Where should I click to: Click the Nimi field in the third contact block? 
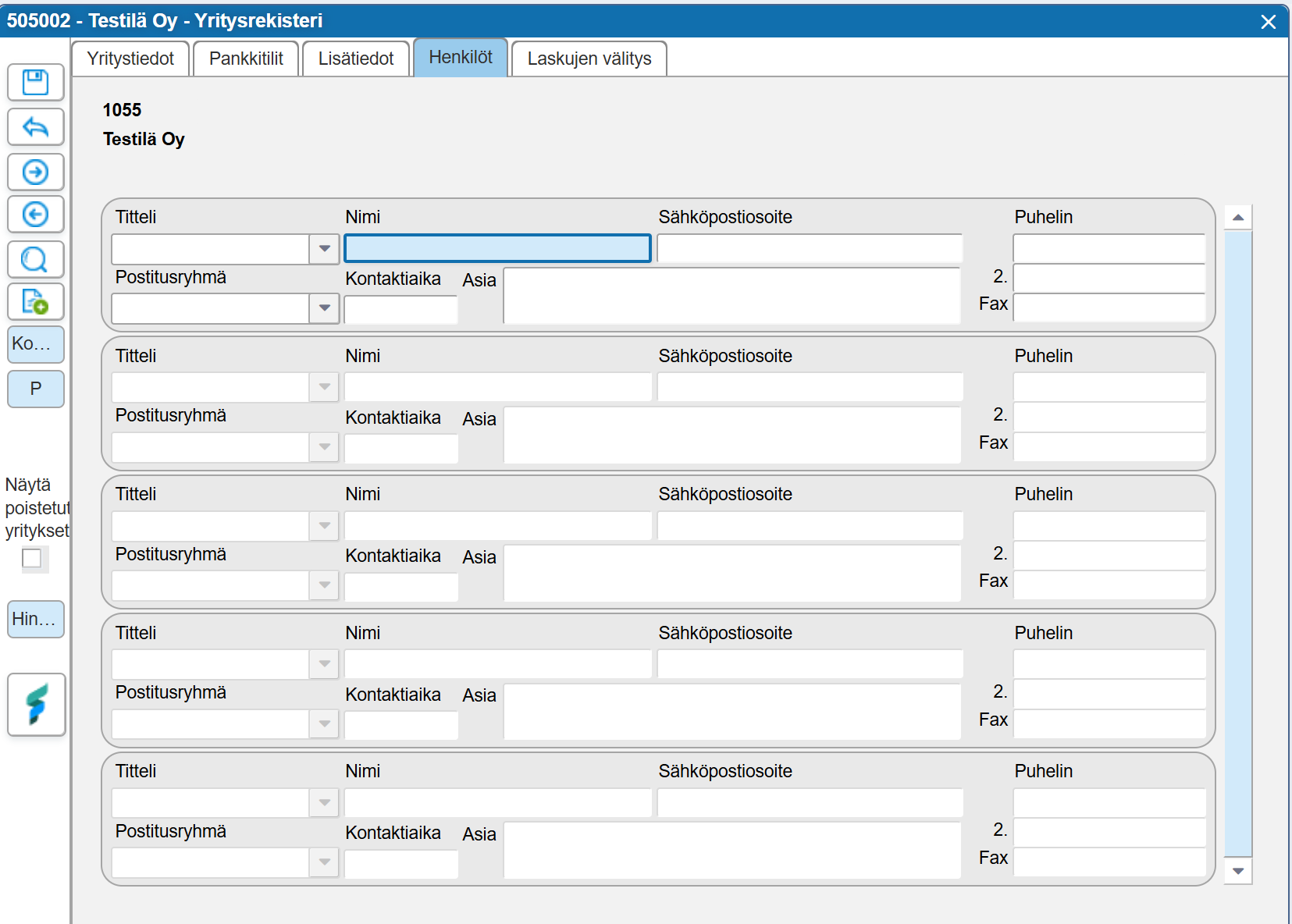[498, 525]
